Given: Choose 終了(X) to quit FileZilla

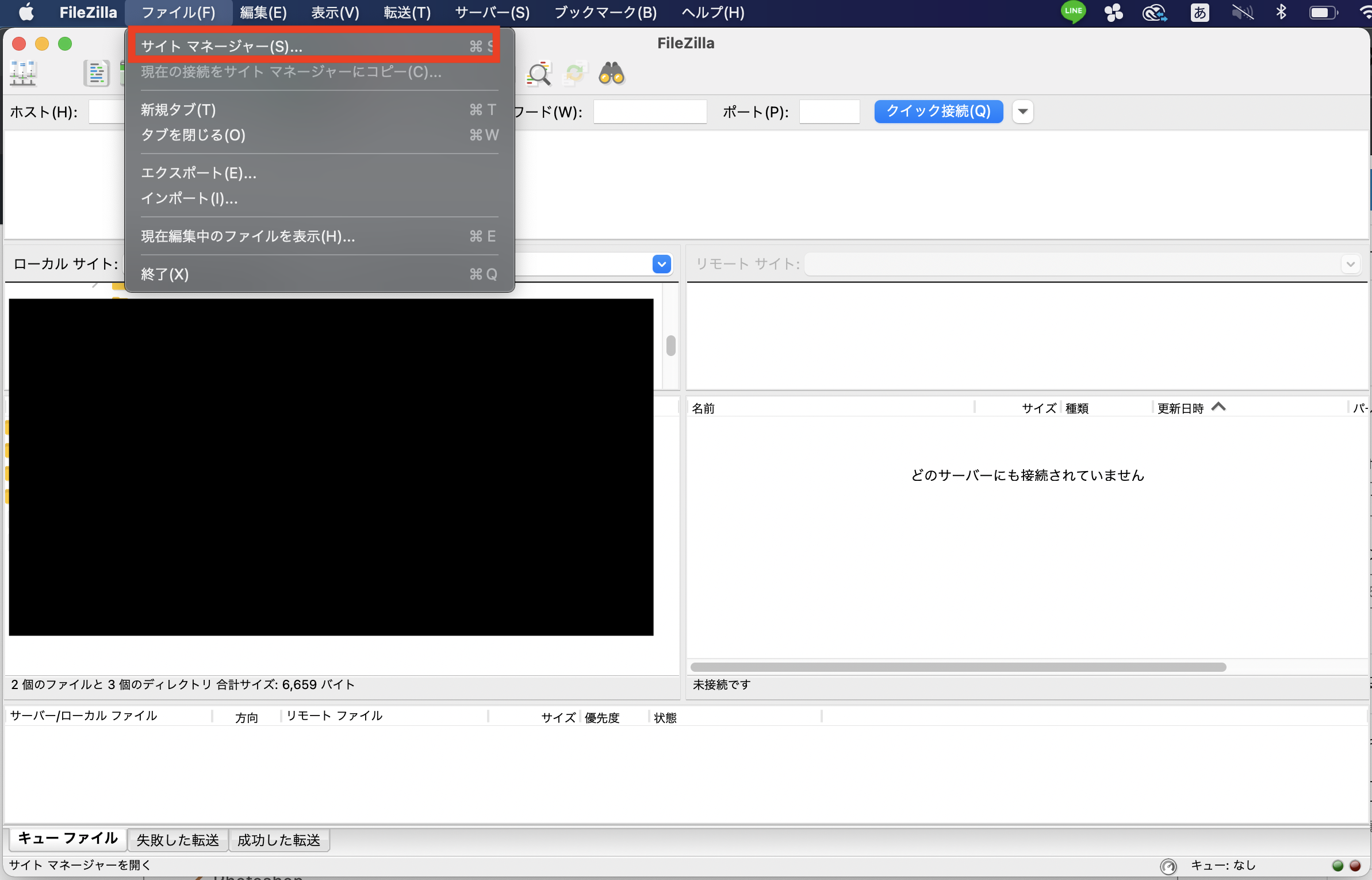Looking at the screenshot, I should coord(319,274).
